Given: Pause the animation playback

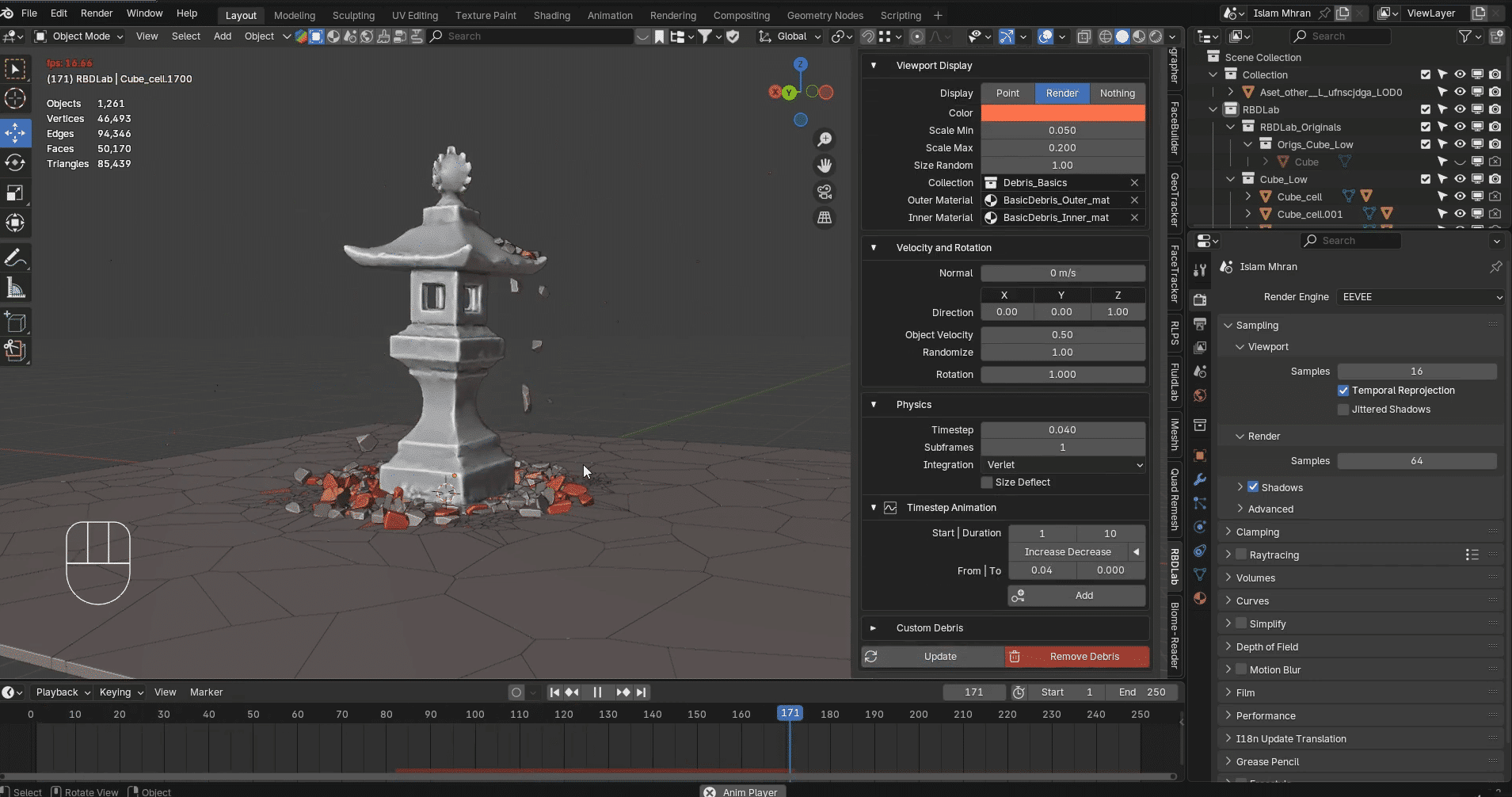Looking at the screenshot, I should click(x=597, y=692).
